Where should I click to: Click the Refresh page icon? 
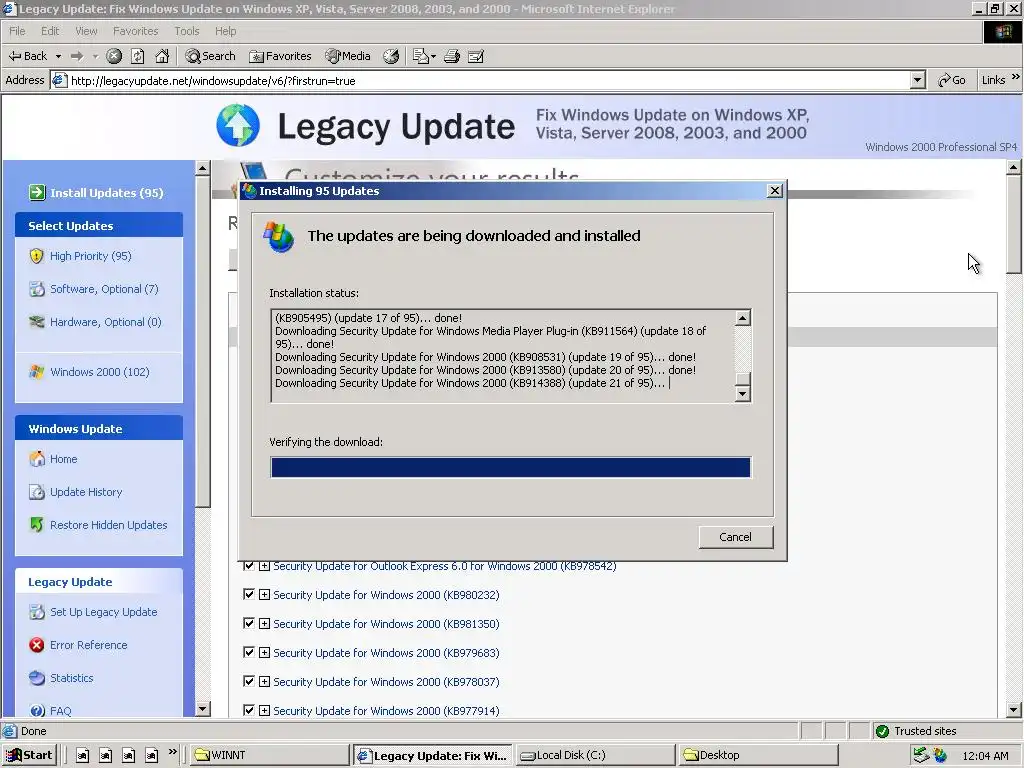click(x=138, y=56)
